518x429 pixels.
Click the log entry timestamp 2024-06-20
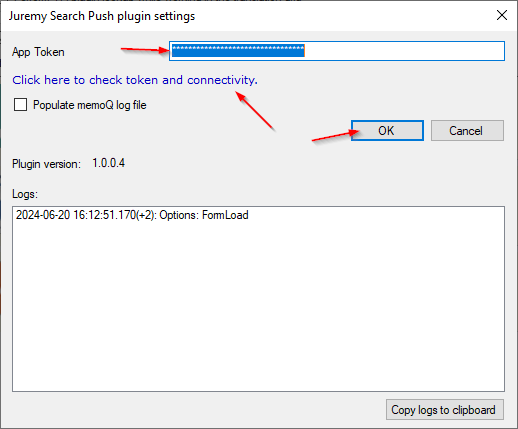point(43,215)
